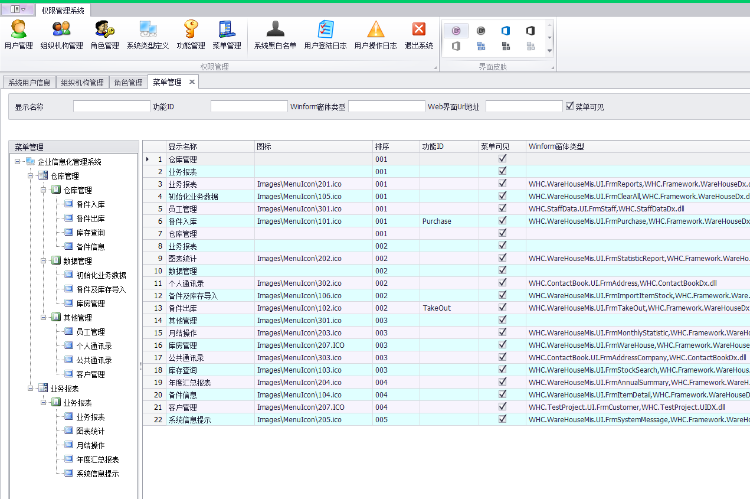Switch to the 系统用户信息 tab
Screen dimensions: 750x499
[x=29, y=82]
